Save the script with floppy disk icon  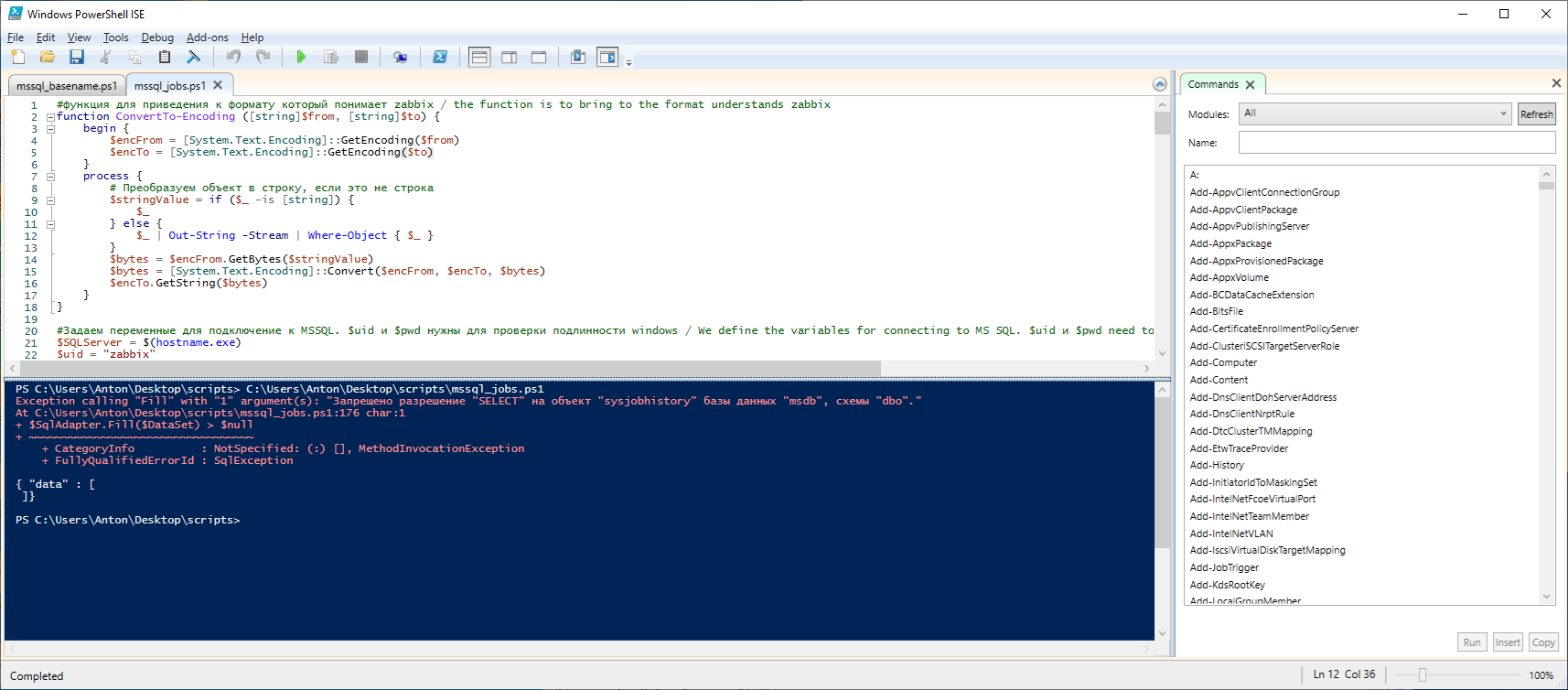77,57
